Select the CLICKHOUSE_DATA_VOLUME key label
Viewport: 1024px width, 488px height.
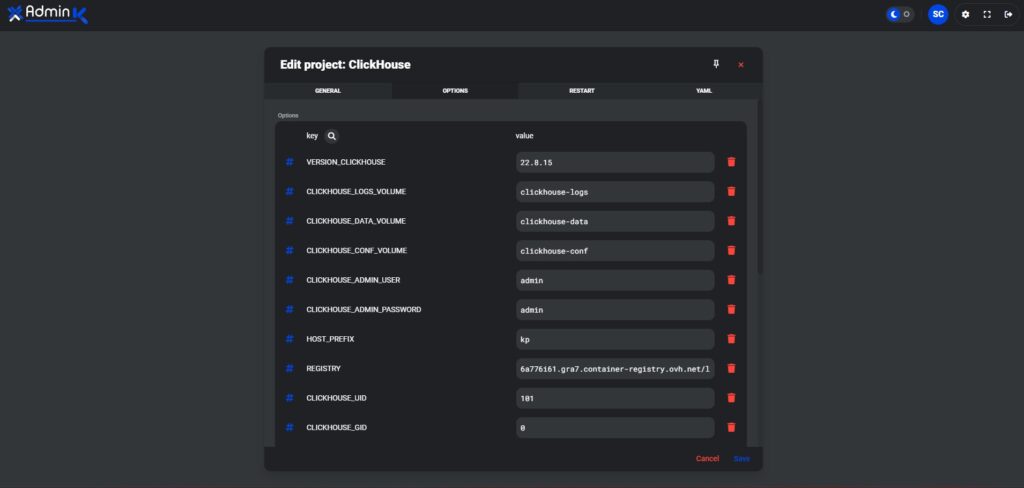point(356,221)
